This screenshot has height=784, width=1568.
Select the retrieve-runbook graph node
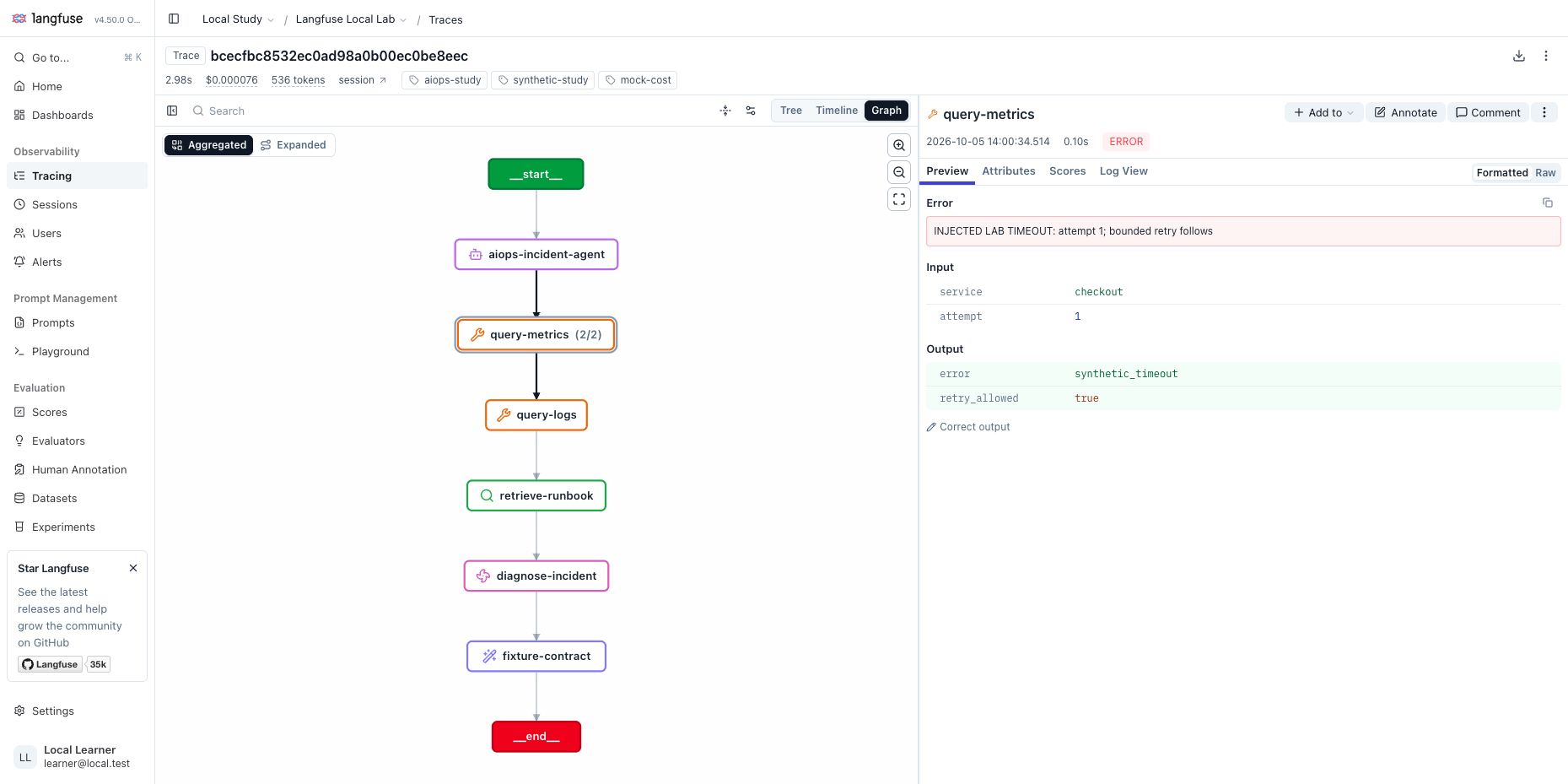point(536,495)
